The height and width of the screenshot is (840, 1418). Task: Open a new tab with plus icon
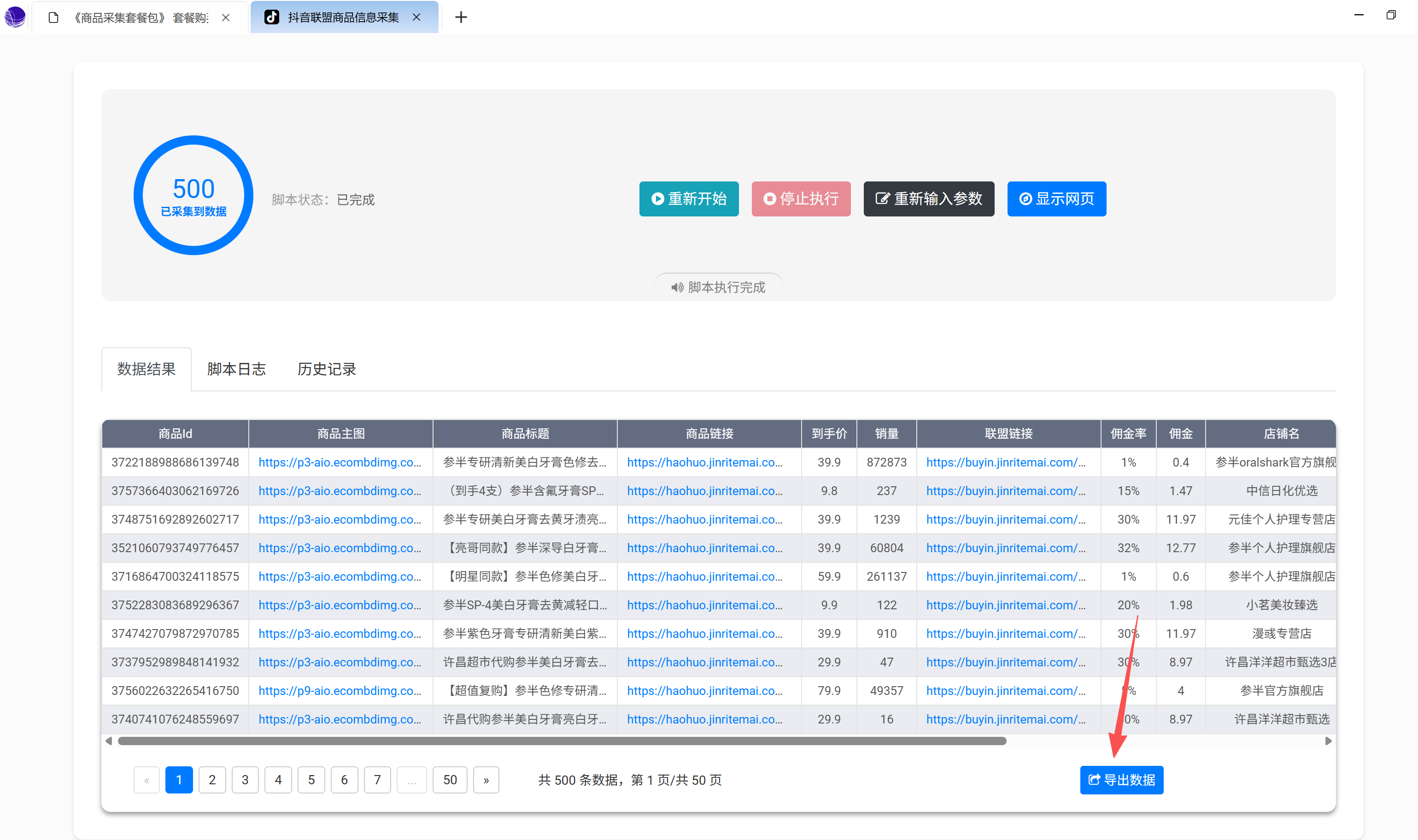tap(461, 17)
